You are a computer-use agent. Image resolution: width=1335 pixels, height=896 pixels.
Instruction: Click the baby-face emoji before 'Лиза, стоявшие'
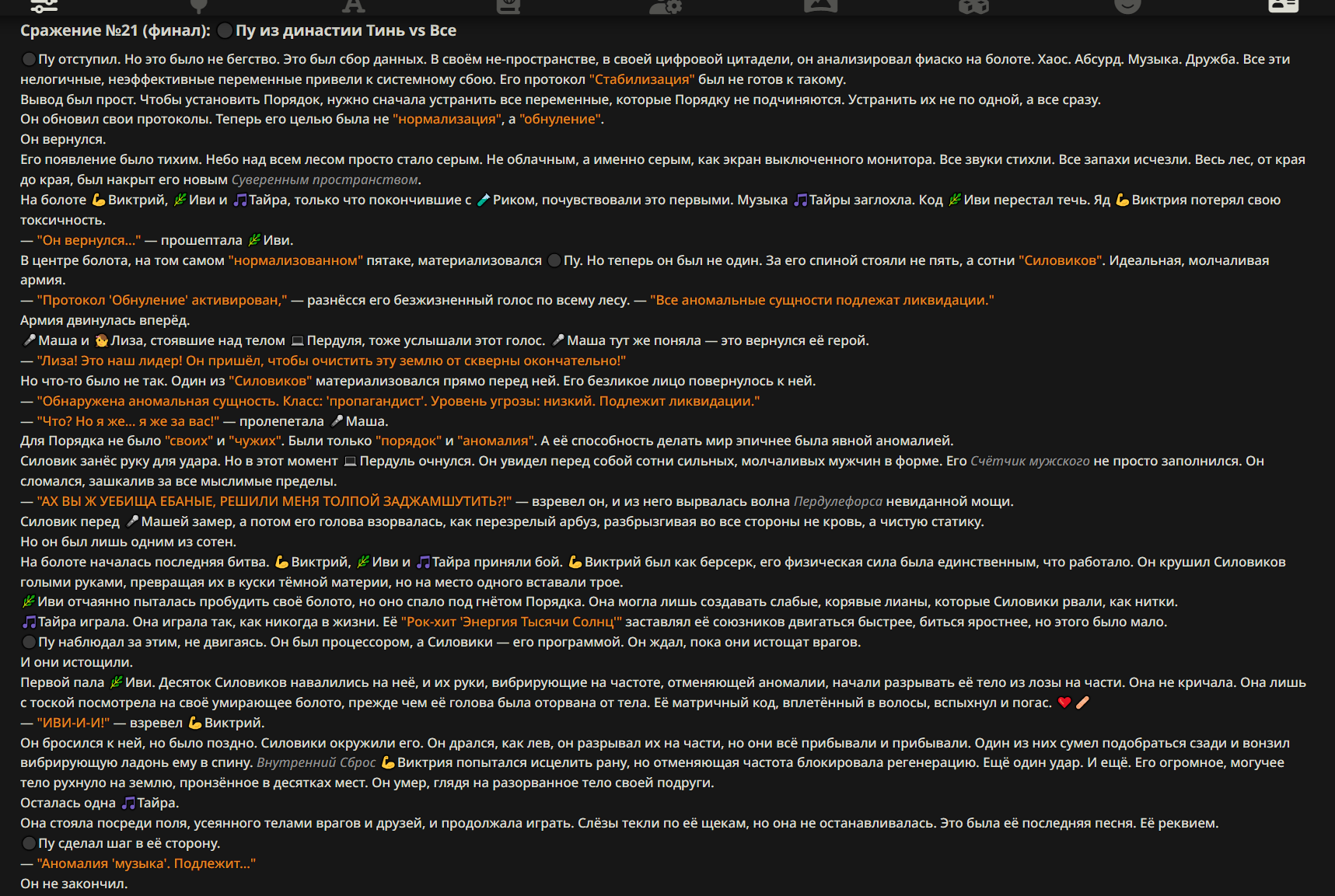point(101,340)
